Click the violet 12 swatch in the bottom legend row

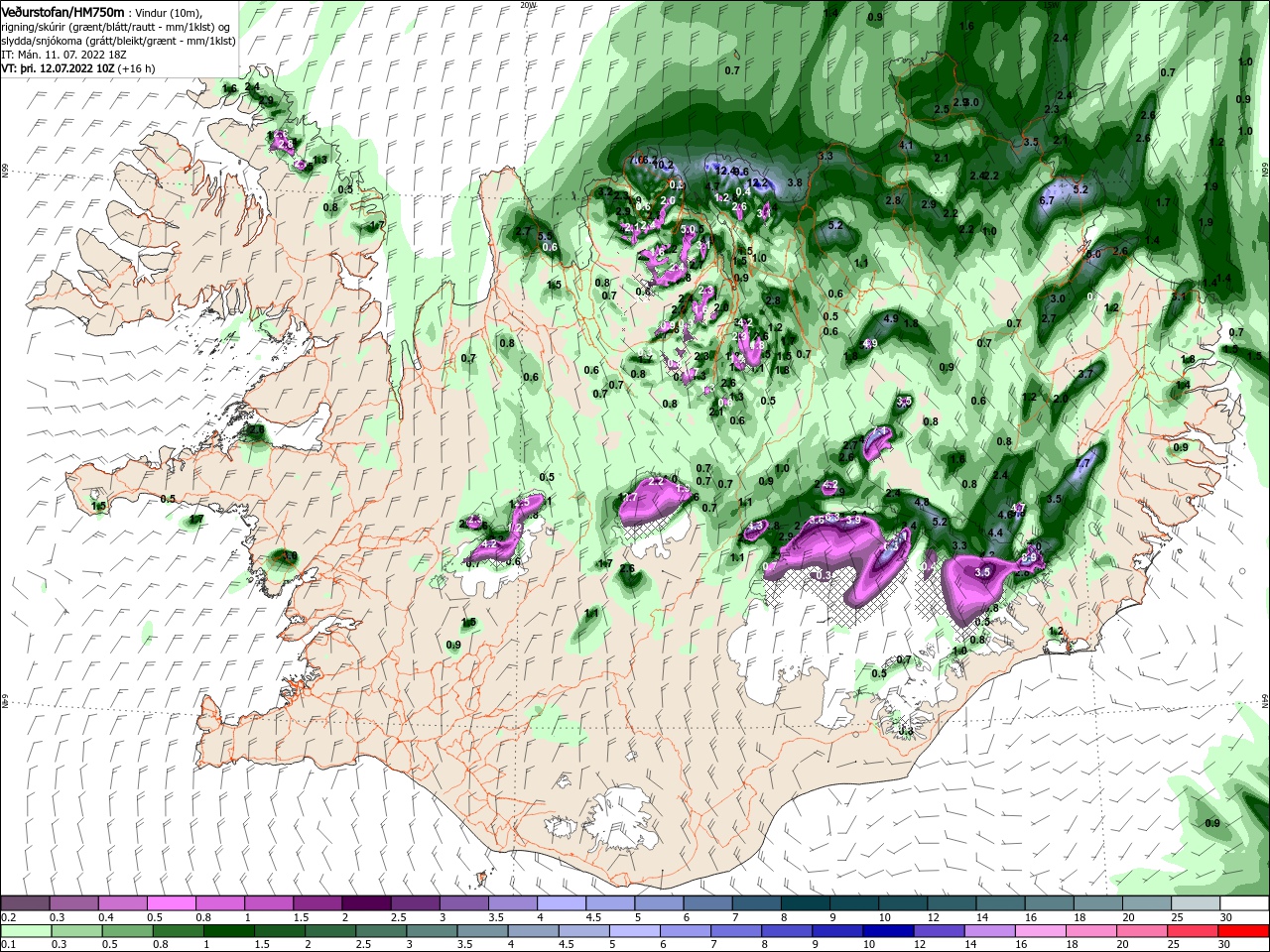939,931
